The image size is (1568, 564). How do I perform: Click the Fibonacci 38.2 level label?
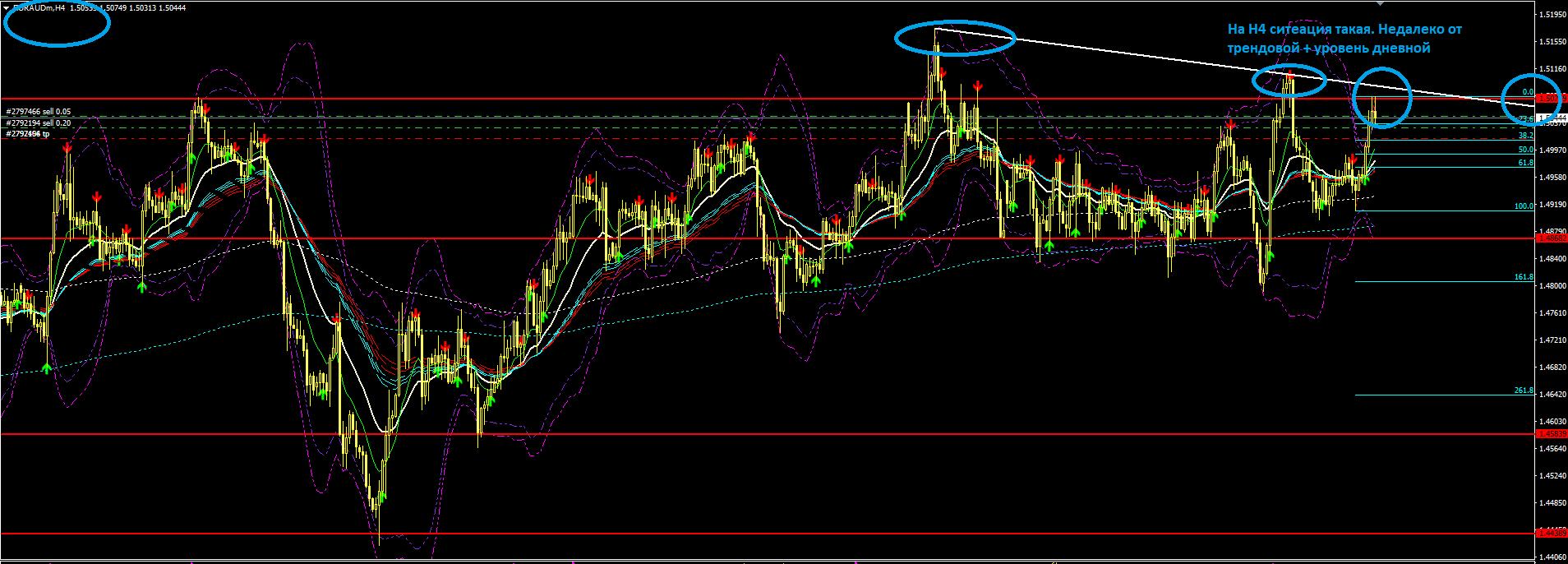(x=1526, y=136)
